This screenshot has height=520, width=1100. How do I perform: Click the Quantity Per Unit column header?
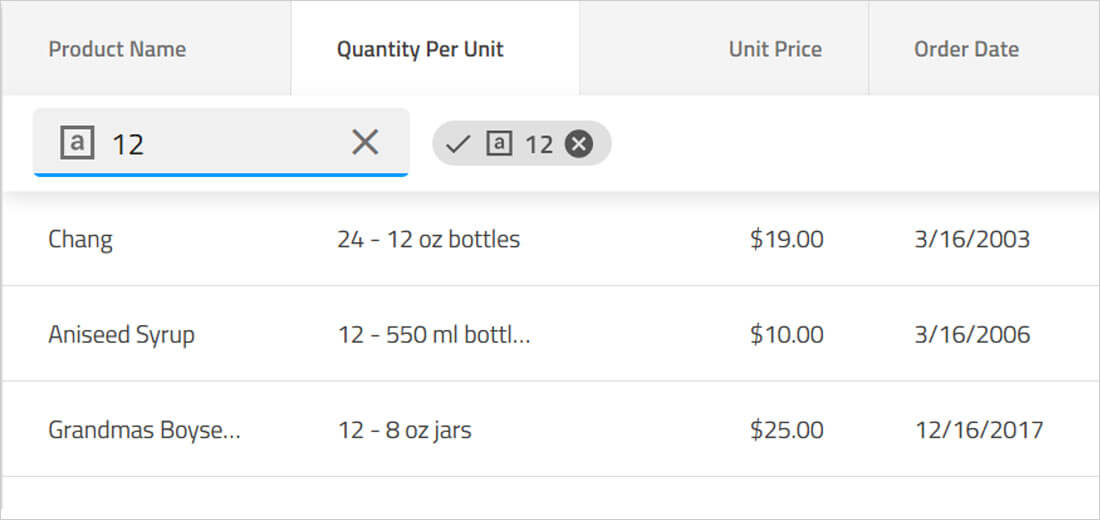(x=420, y=49)
